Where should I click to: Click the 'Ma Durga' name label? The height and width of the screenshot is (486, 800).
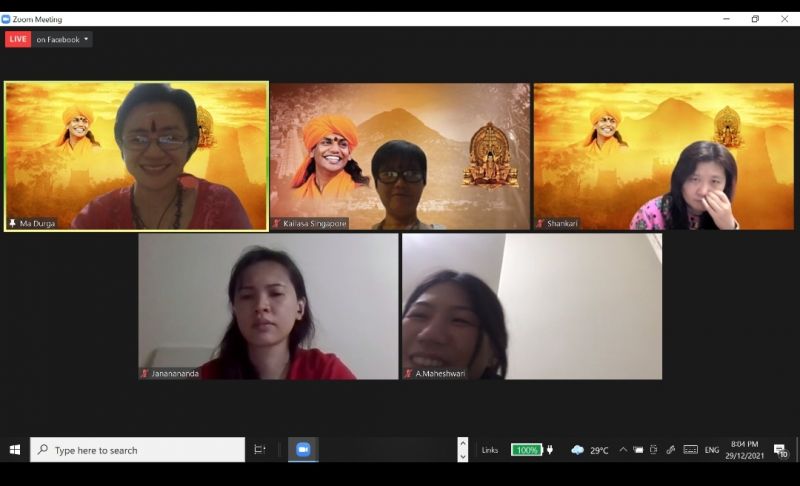tap(37, 223)
